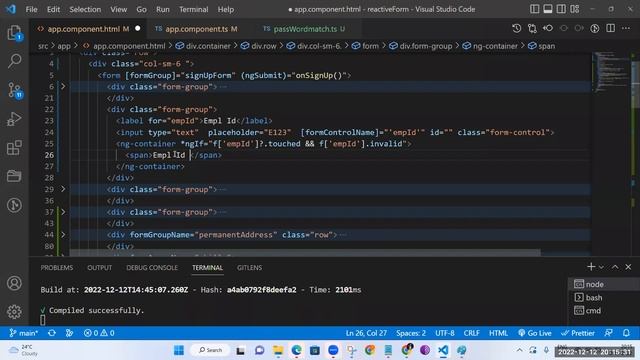Switch to the PROBLEMS panel tab

tap(57, 268)
